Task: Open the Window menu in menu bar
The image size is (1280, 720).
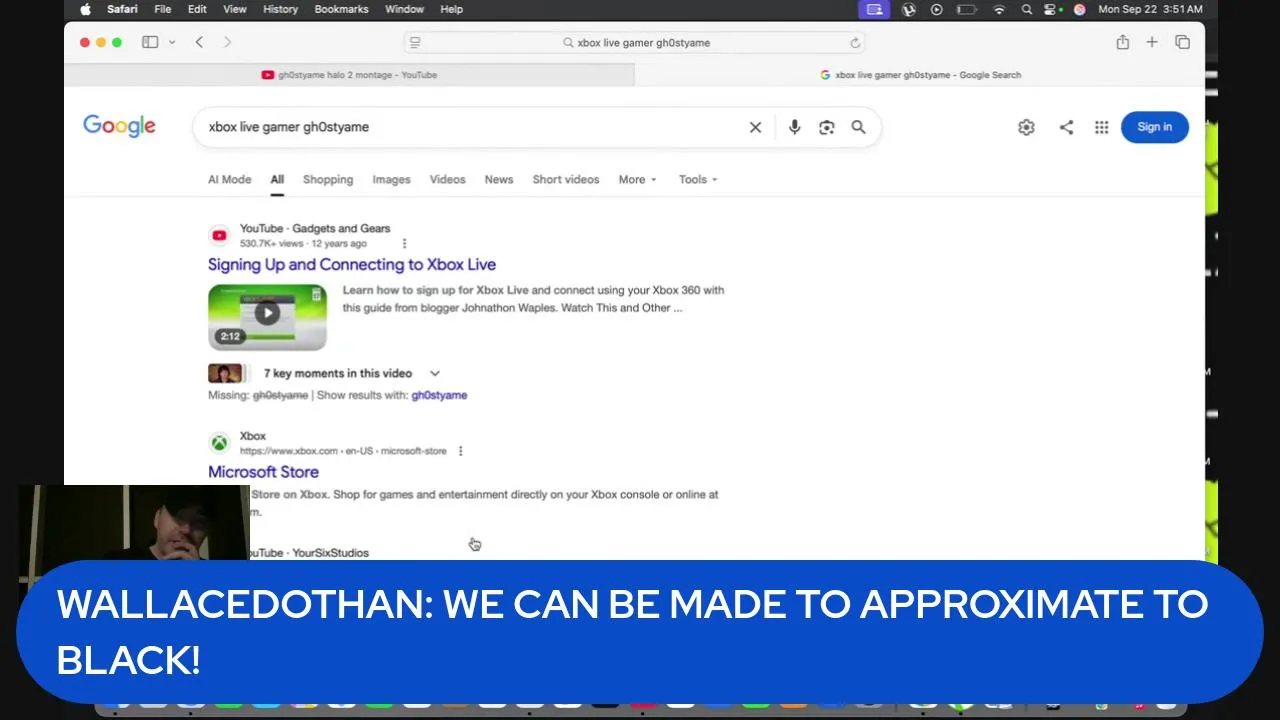Action: [404, 9]
